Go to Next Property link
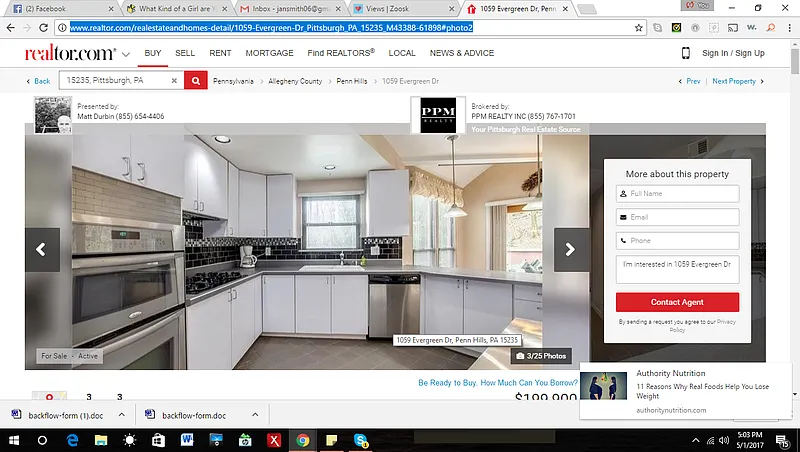The width and height of the screenshot is (800, 452). pyautogui.click(x=734, y=81)
